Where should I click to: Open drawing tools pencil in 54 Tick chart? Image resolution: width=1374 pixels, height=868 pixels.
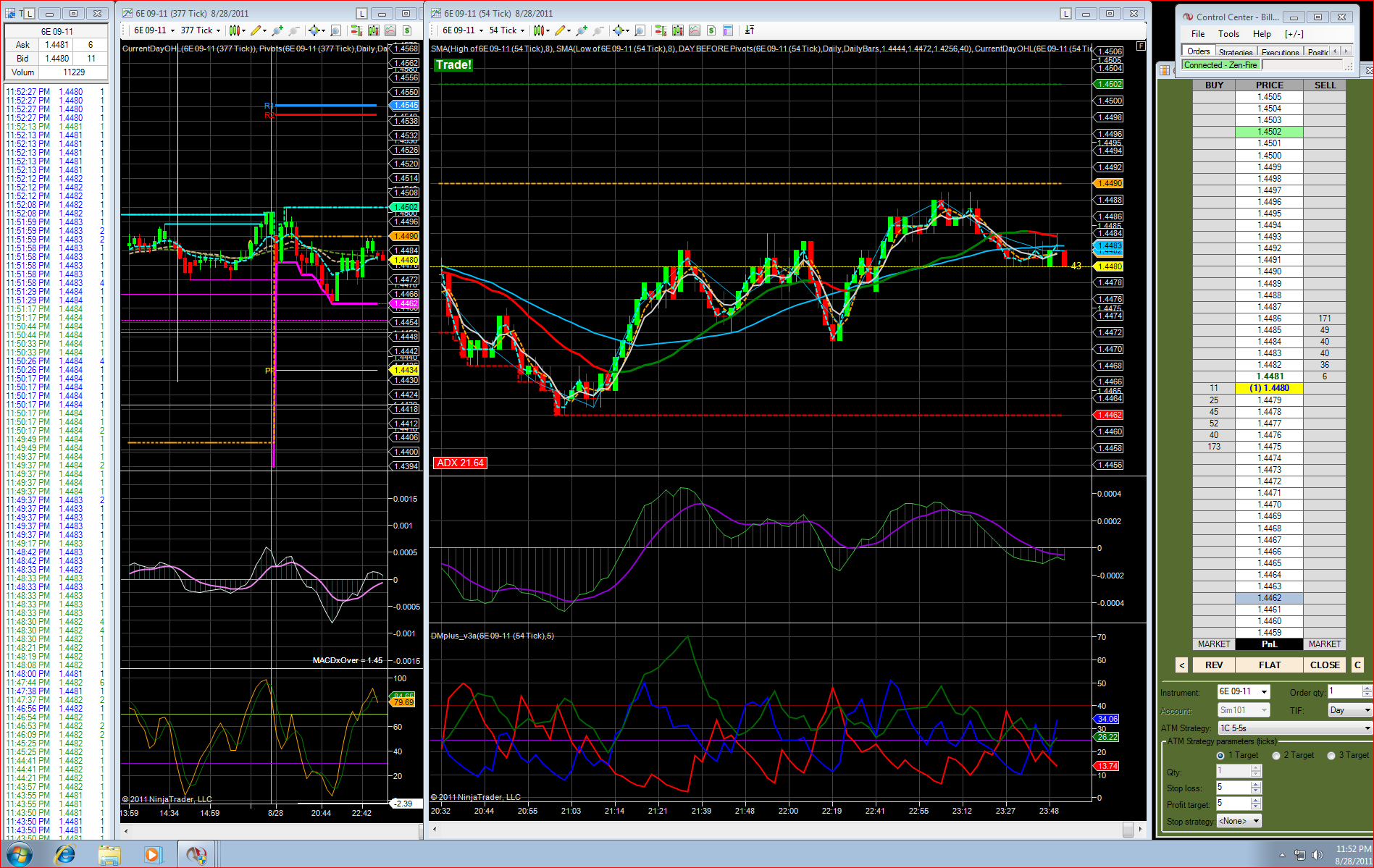click(x=563, y=30)
